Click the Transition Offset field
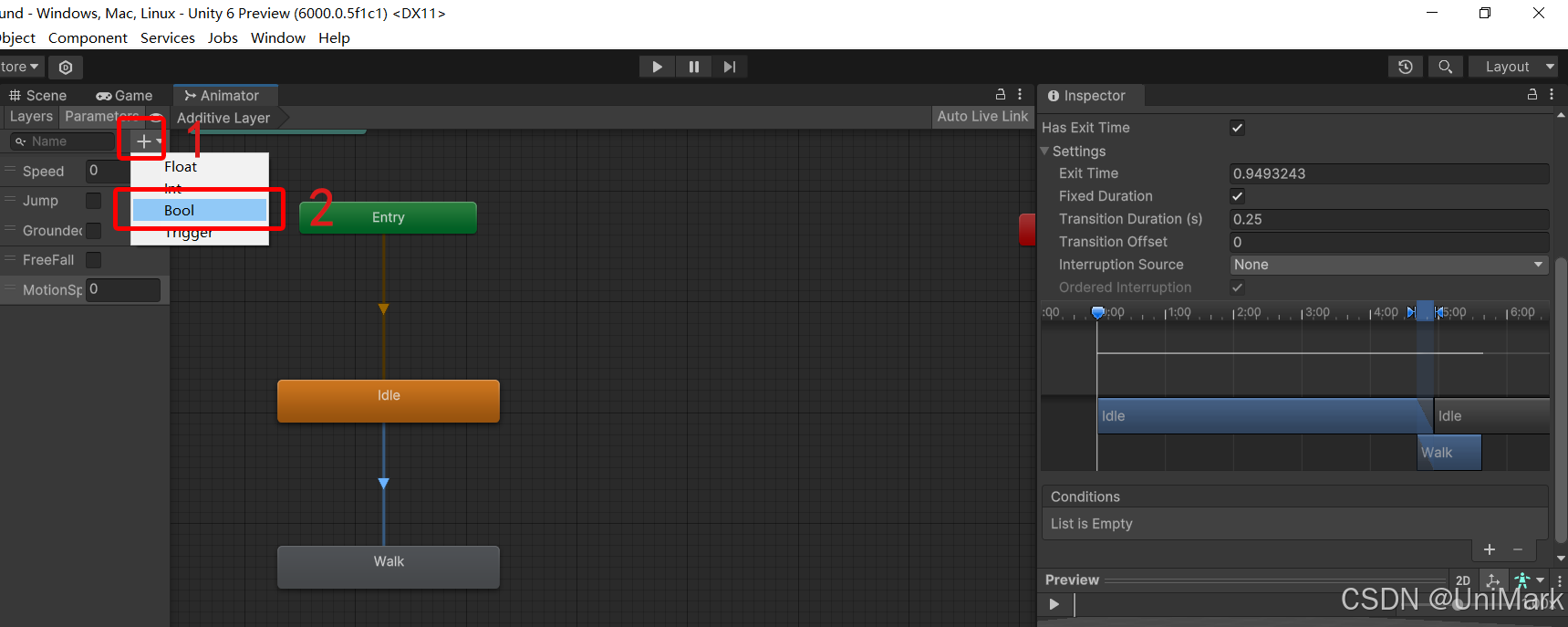 click(x=1389, y=242)
